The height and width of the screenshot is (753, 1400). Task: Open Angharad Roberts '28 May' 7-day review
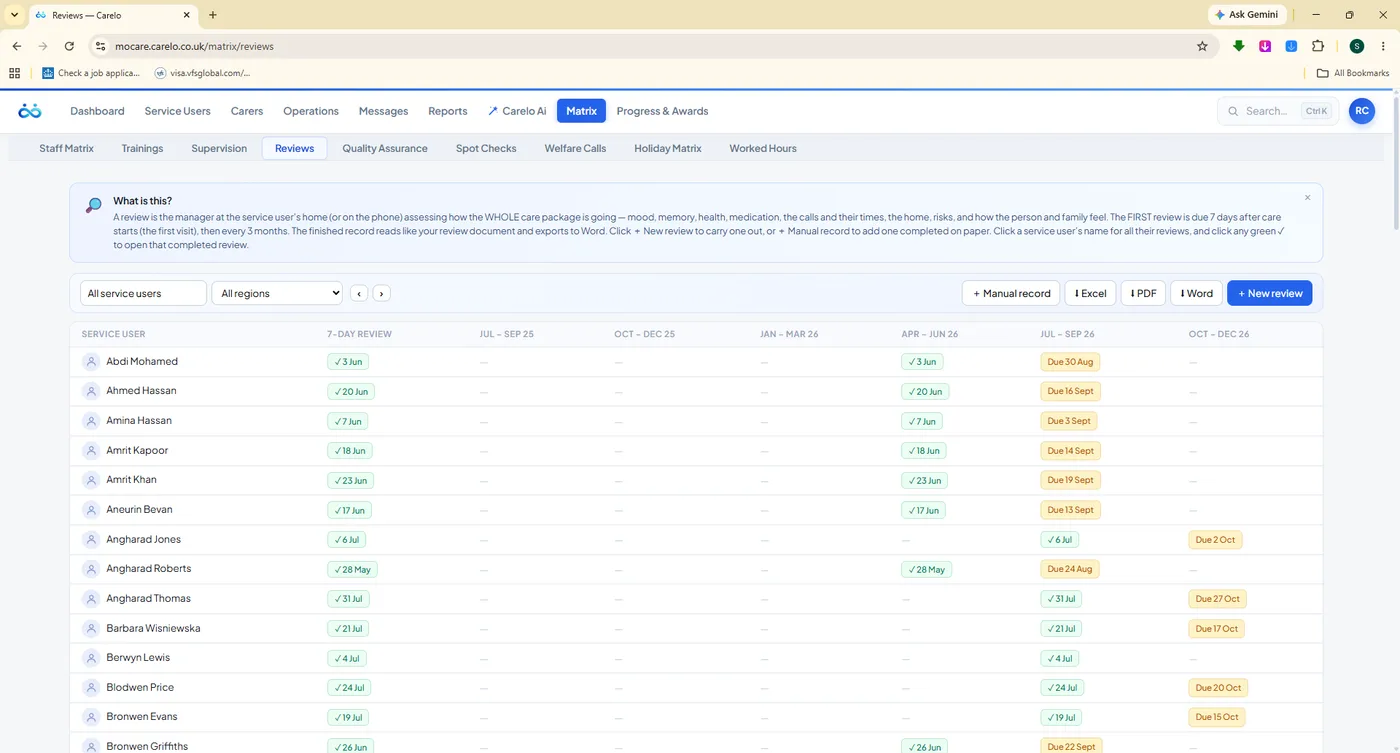click(352, 570)
